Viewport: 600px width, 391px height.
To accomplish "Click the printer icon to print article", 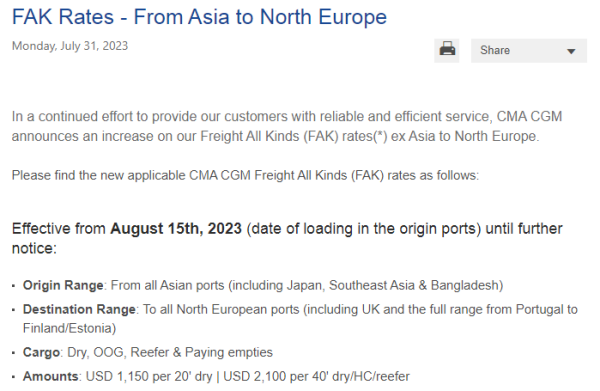I will tap(447, 50).
